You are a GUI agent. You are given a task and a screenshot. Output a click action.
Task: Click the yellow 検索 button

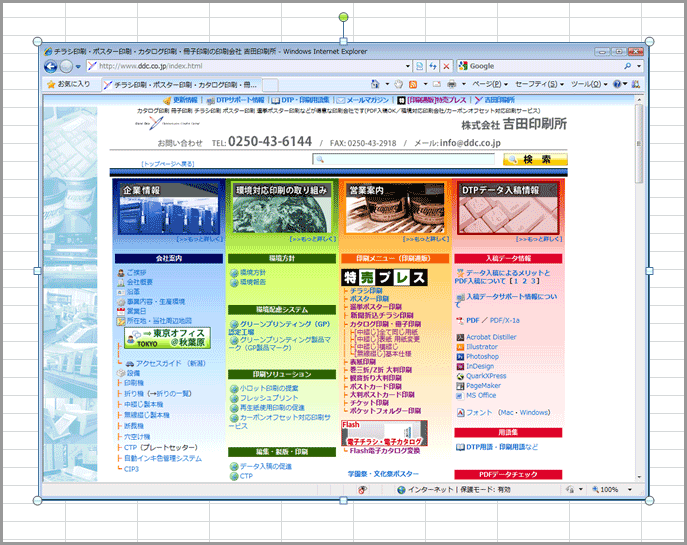coord(535,159)
